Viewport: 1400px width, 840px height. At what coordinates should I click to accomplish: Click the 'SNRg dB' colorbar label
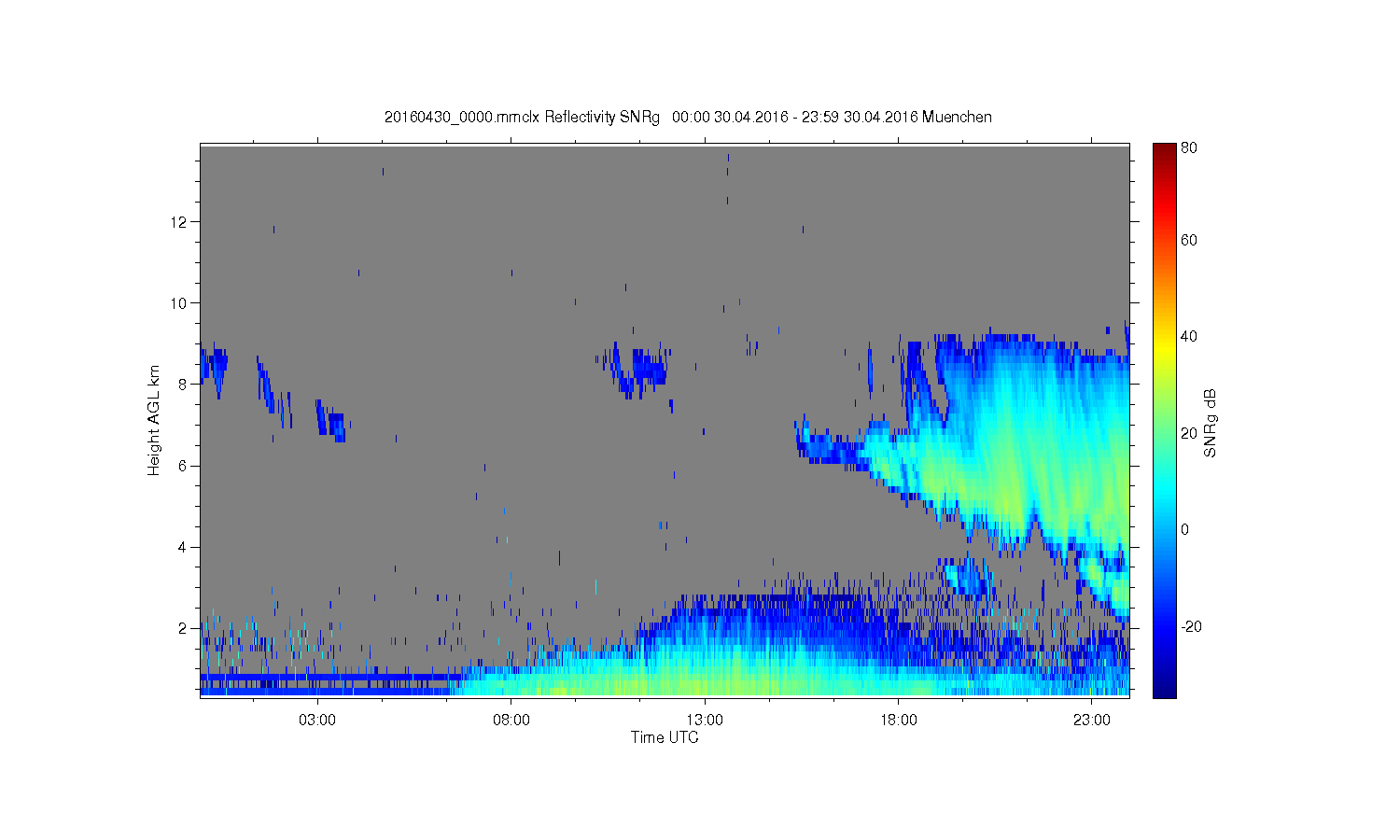(1211, 423)
